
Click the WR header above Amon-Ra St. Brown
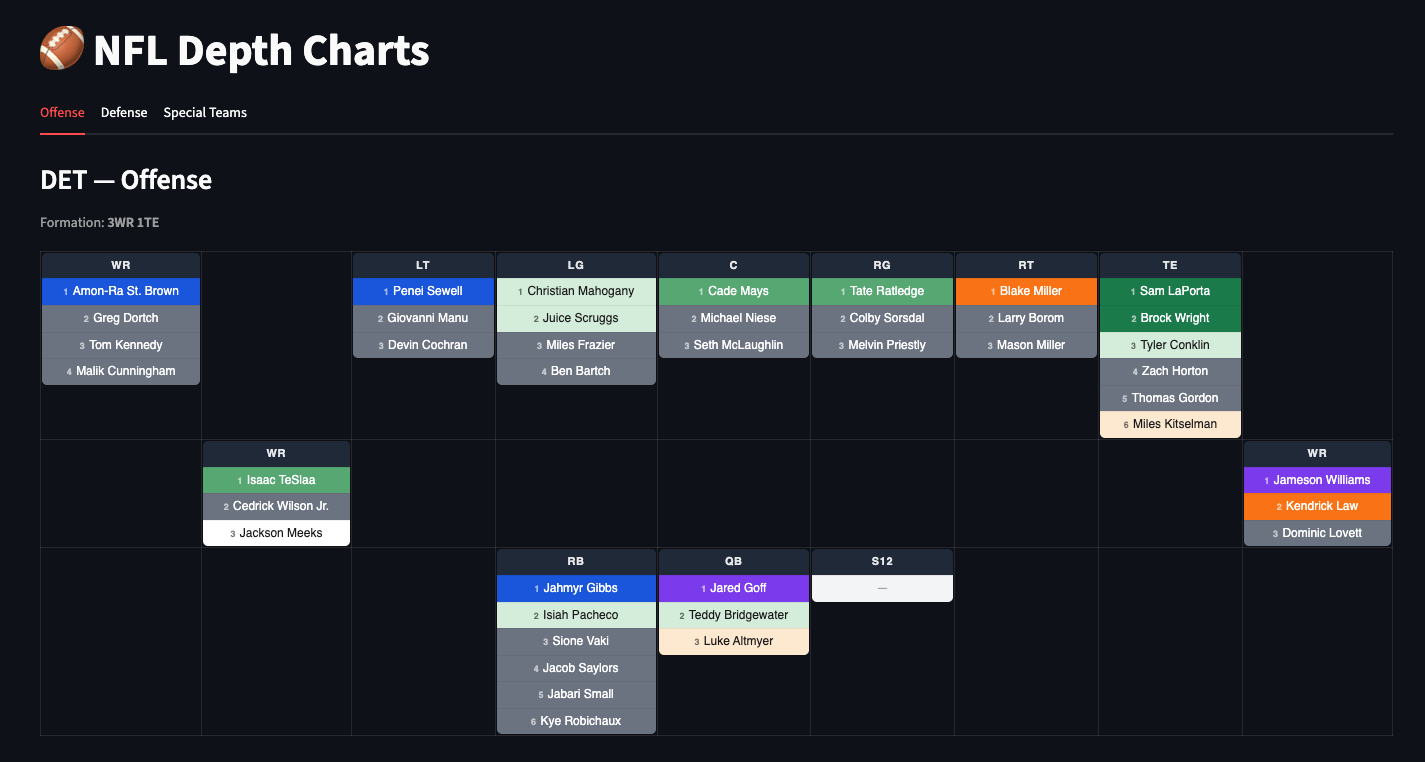(121, 265)
